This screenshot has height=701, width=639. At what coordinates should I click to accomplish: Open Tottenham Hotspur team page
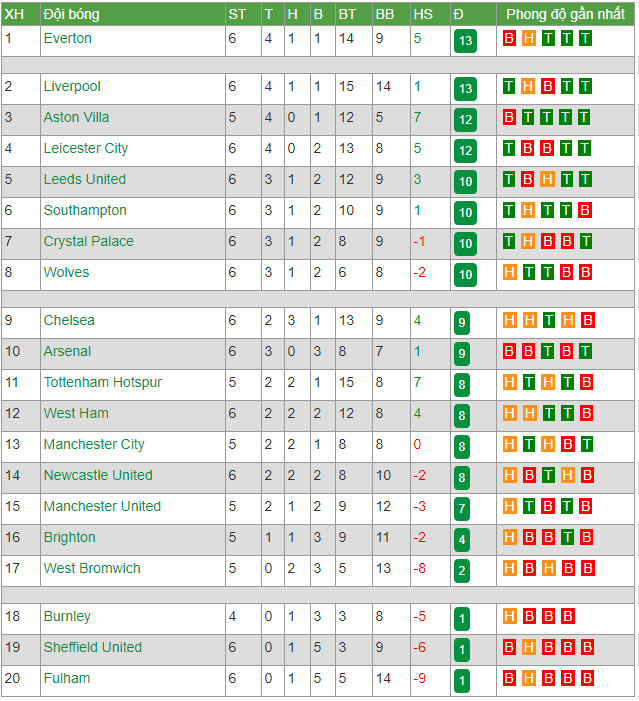point(103,382)
